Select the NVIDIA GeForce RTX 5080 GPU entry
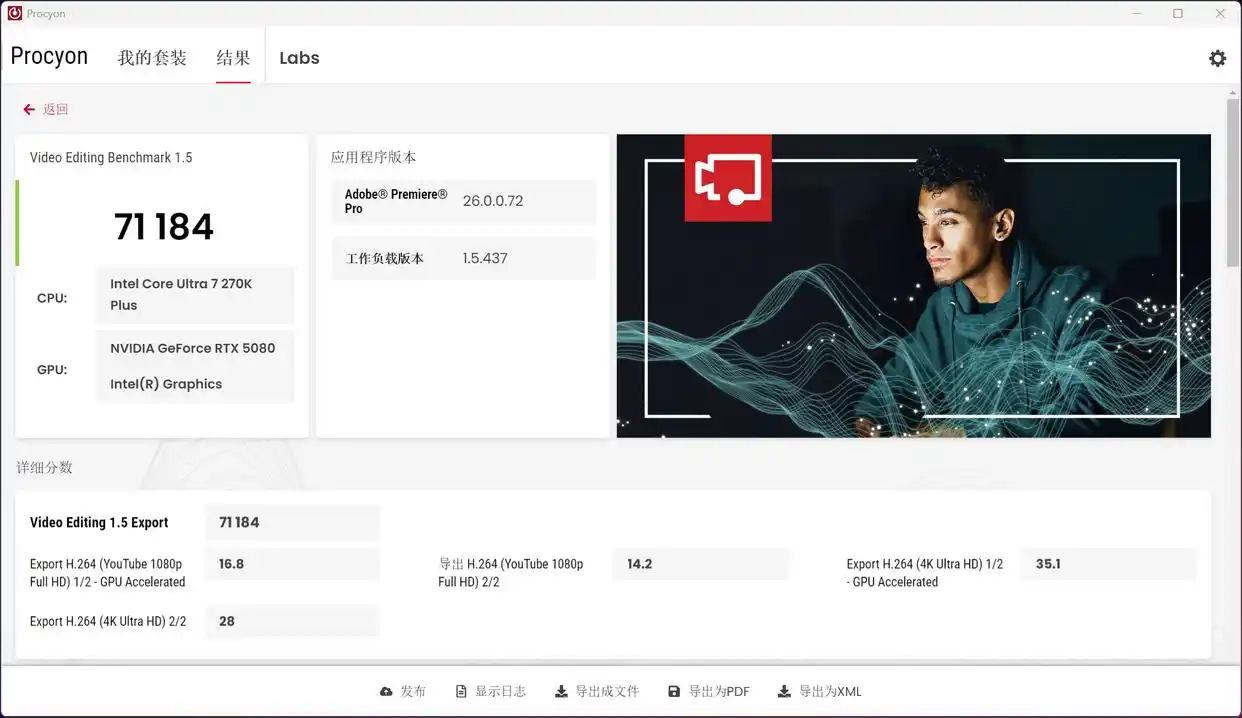 193,348
